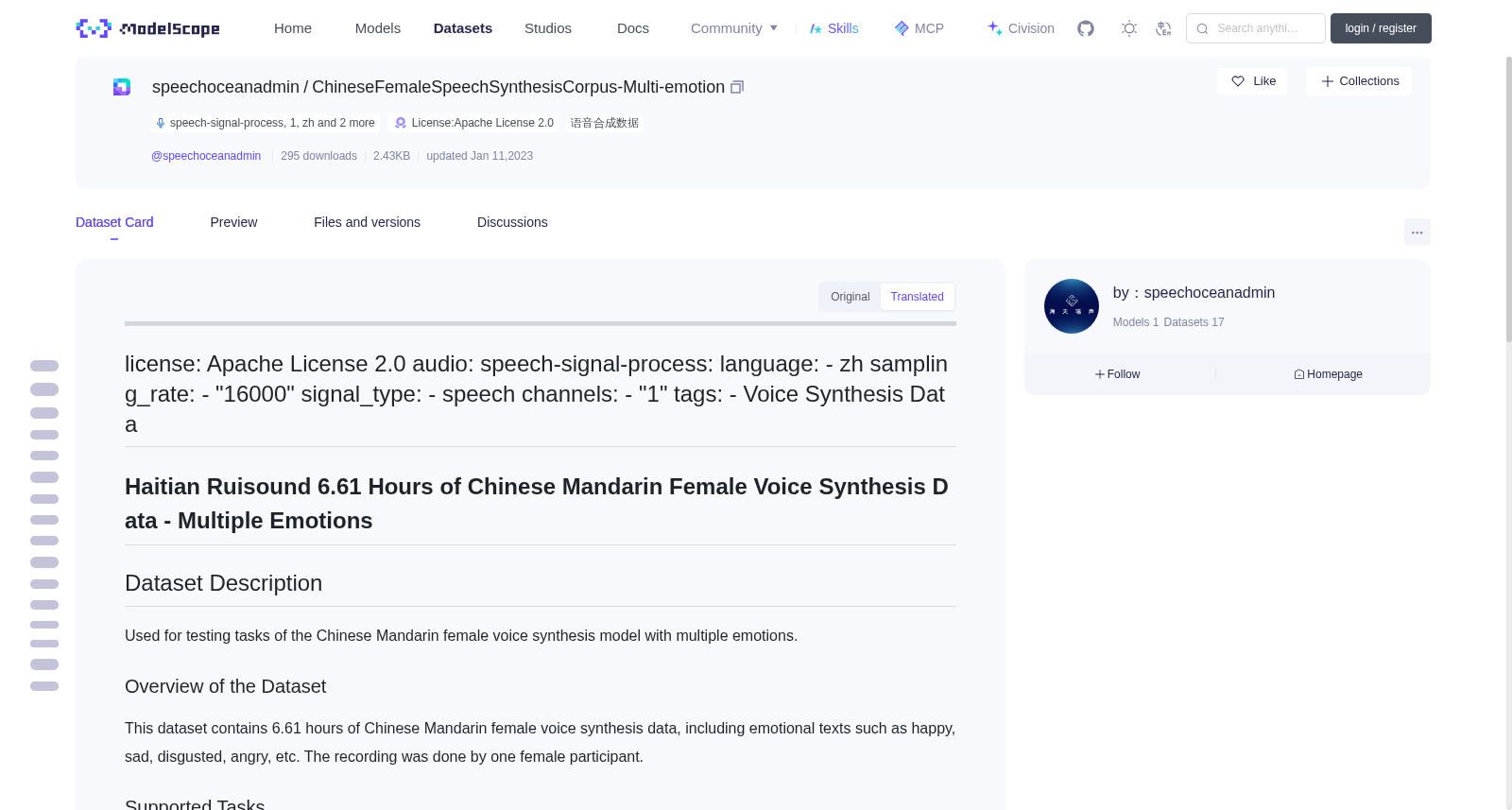Click the dataset cube icon beside the title

pos(122,87)
